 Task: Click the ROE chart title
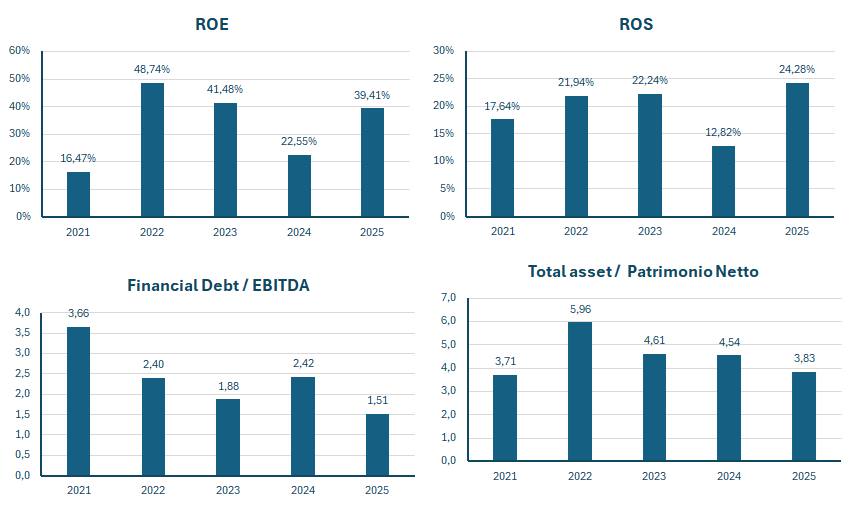pyautogui.click(x=212, y=24)
